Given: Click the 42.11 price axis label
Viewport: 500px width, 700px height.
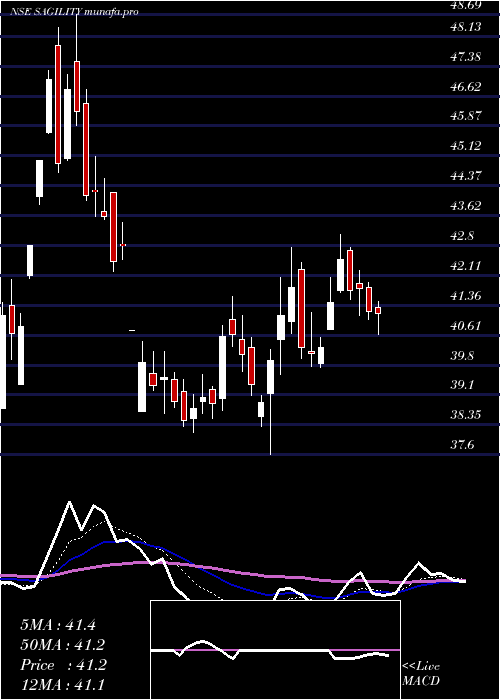Looking at the screenshot, I should [x=466, y=266].
